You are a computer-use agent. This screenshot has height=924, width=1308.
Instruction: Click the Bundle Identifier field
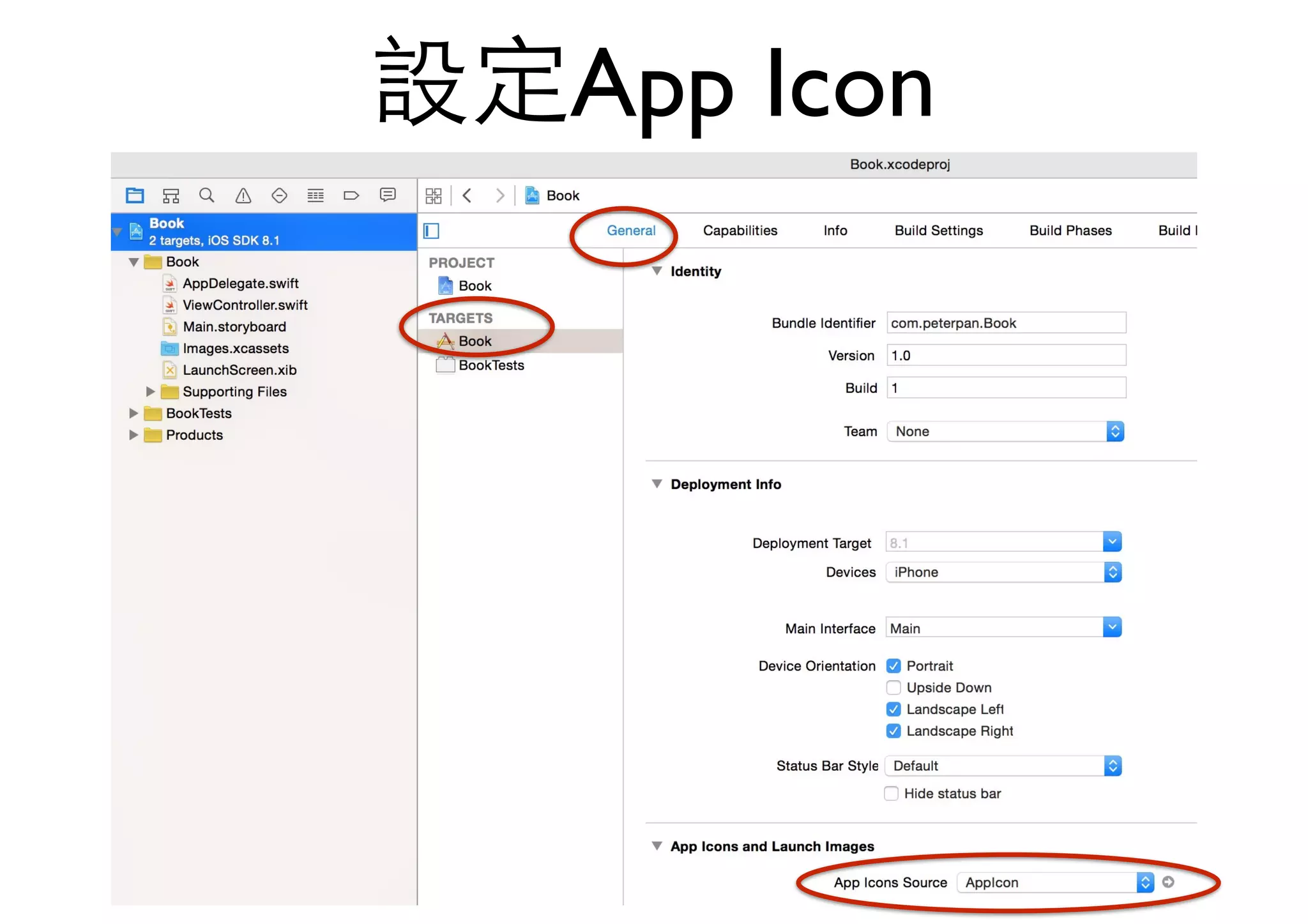(x=1007, y=323)
